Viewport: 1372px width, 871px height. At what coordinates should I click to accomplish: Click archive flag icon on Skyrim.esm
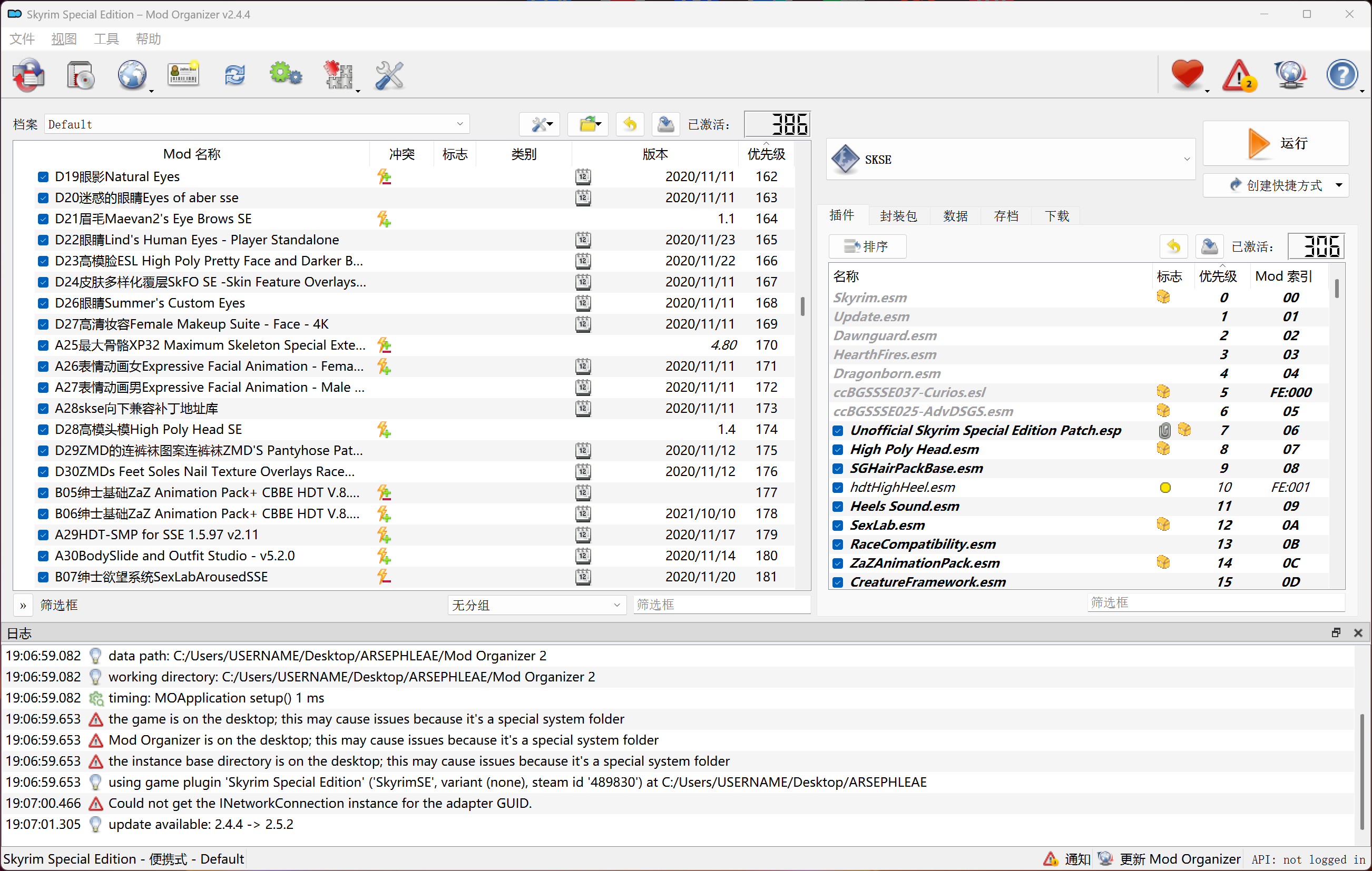(x=1163, y=297)
